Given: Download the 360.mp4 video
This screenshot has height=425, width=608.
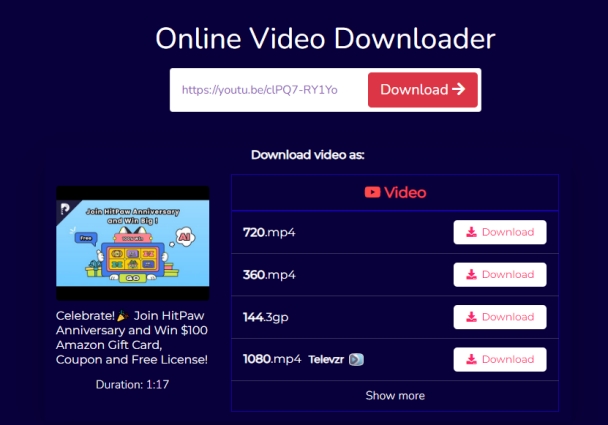Looking at the screenshot, I should click(500, 275).
